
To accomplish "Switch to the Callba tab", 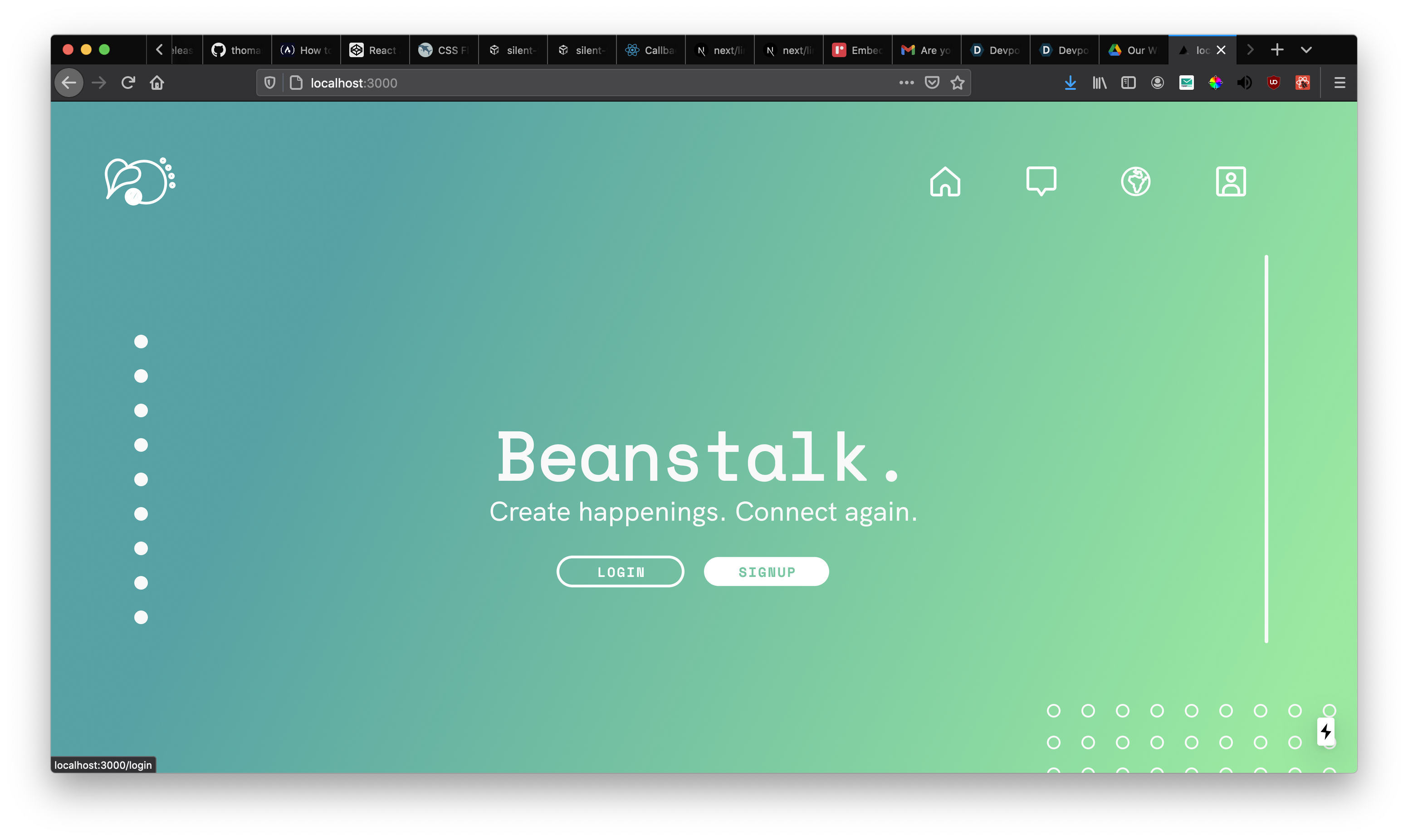I will (x=650, y=50).
